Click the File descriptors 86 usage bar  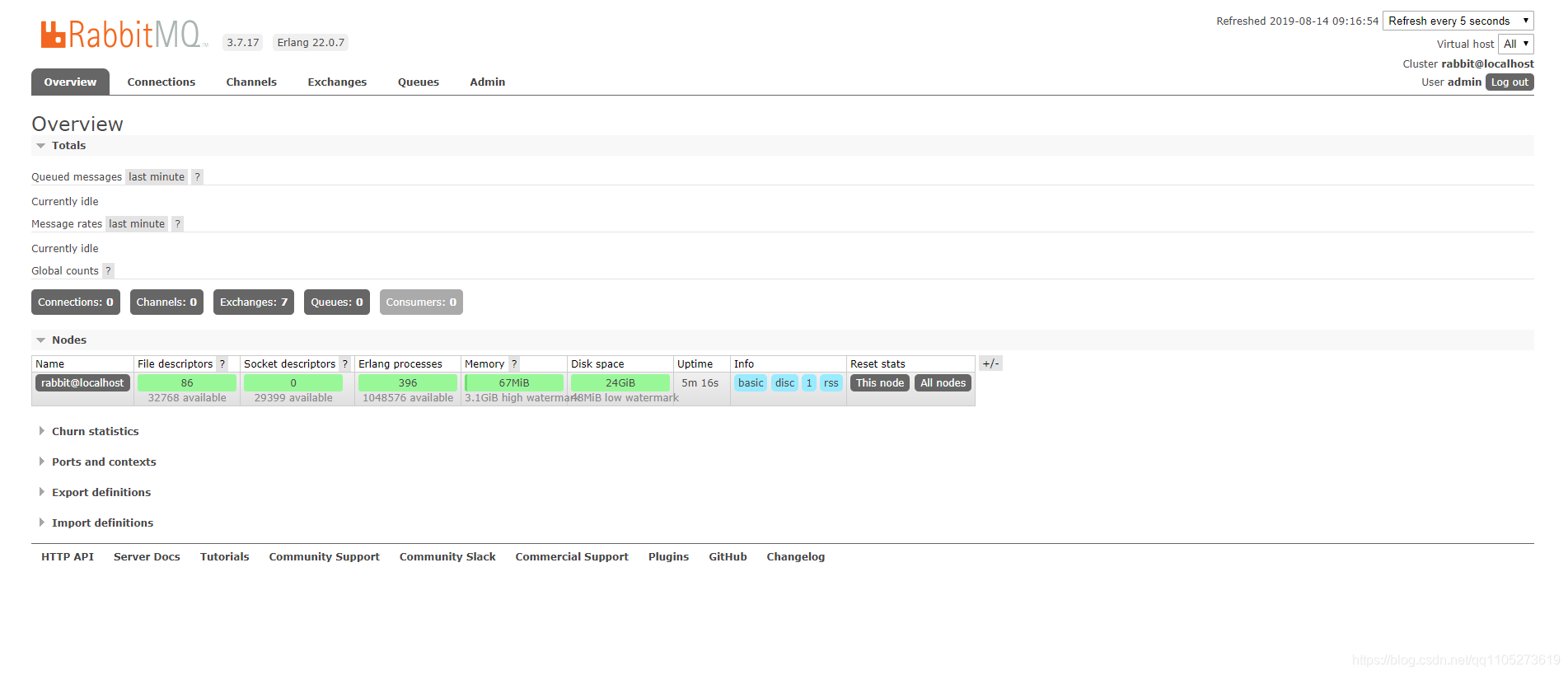(x=187, y=382)
